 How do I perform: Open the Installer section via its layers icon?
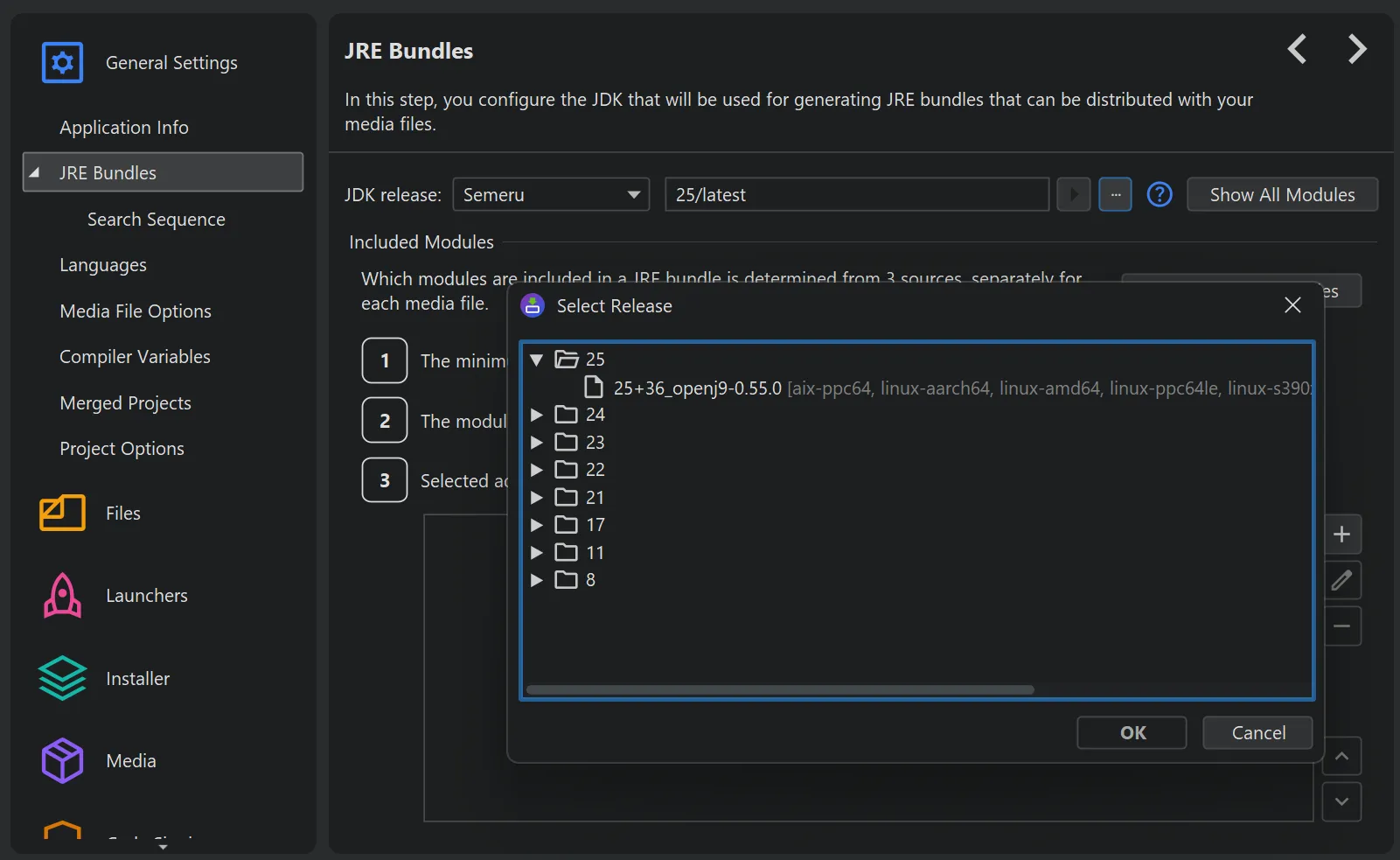click(x=61, y=678)
